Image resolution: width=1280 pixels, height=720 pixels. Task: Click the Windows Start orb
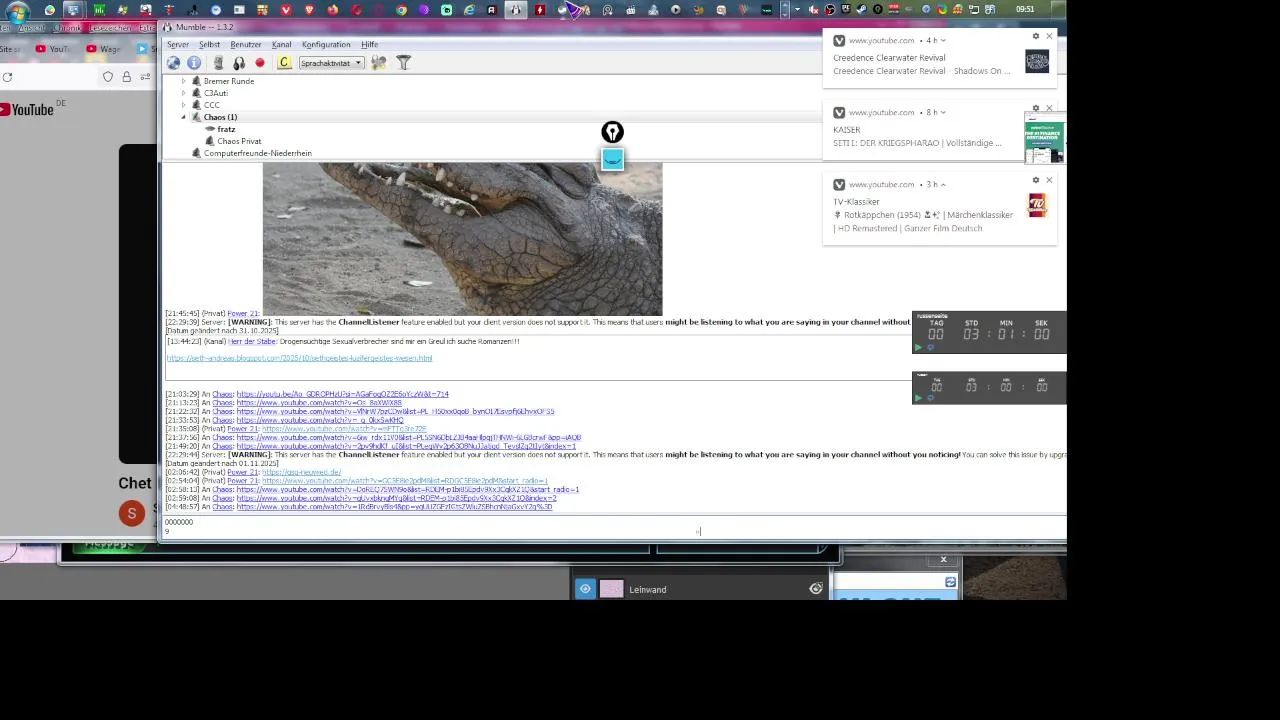pyautogui.click(x=17, y=11)
